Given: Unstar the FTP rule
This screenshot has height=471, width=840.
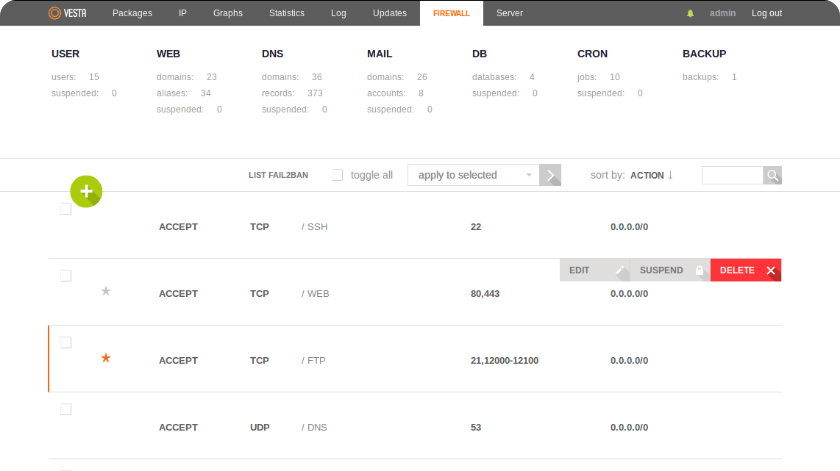Looking at the screenshot, I should pos(106,358).
